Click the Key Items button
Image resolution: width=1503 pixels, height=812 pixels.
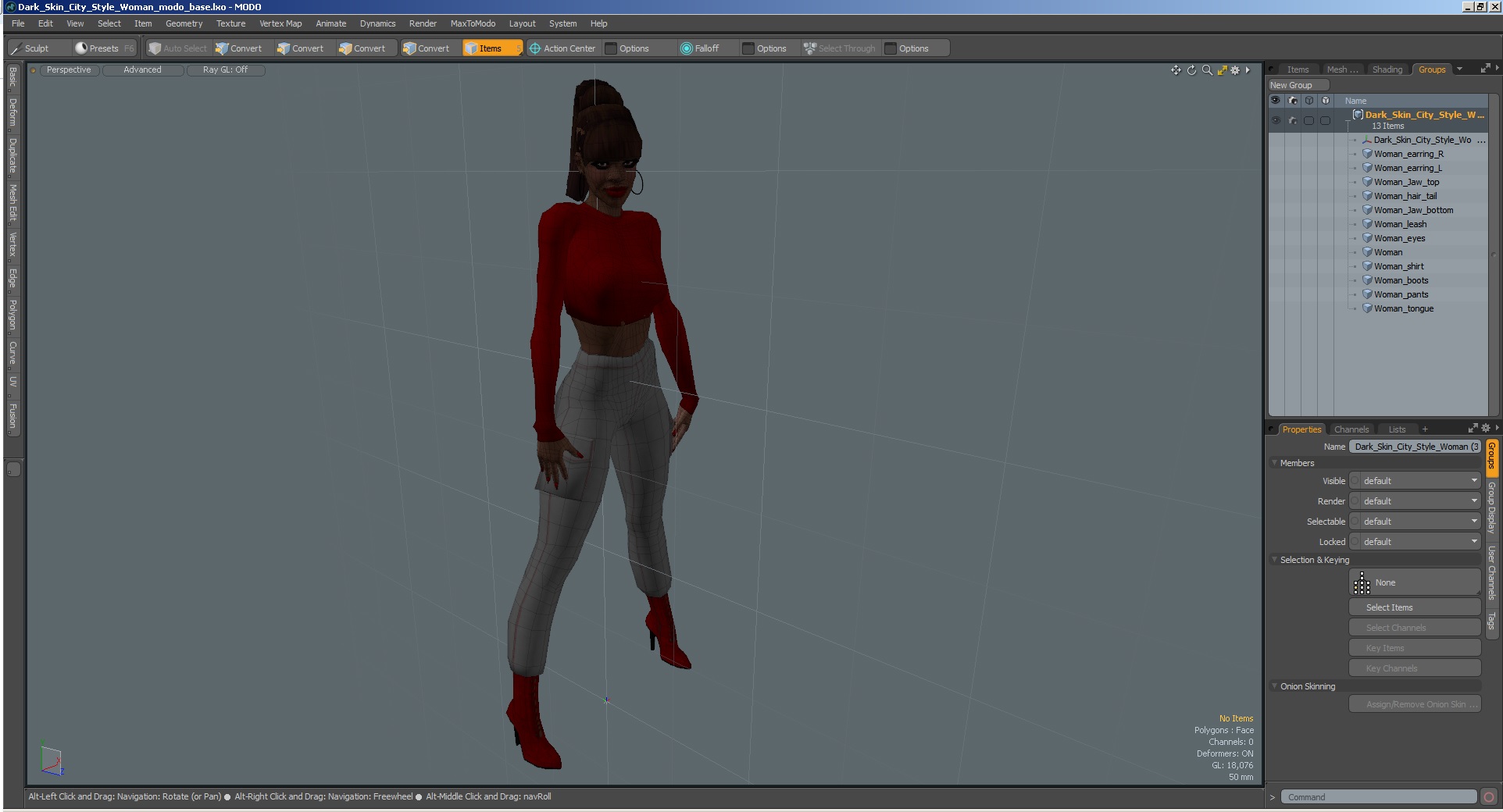coord(1415,648)
